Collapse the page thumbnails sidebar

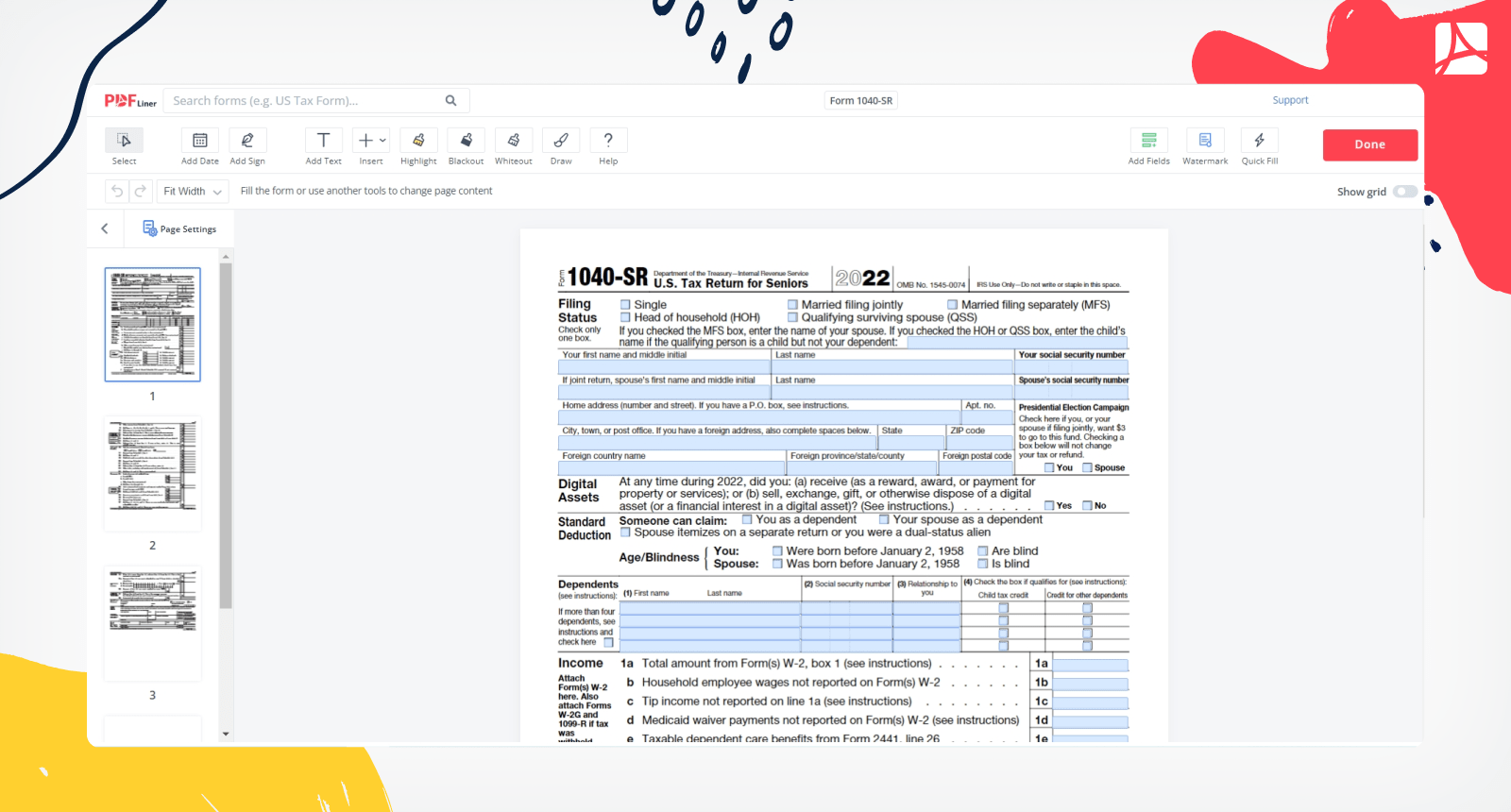(x=105, y=228)
